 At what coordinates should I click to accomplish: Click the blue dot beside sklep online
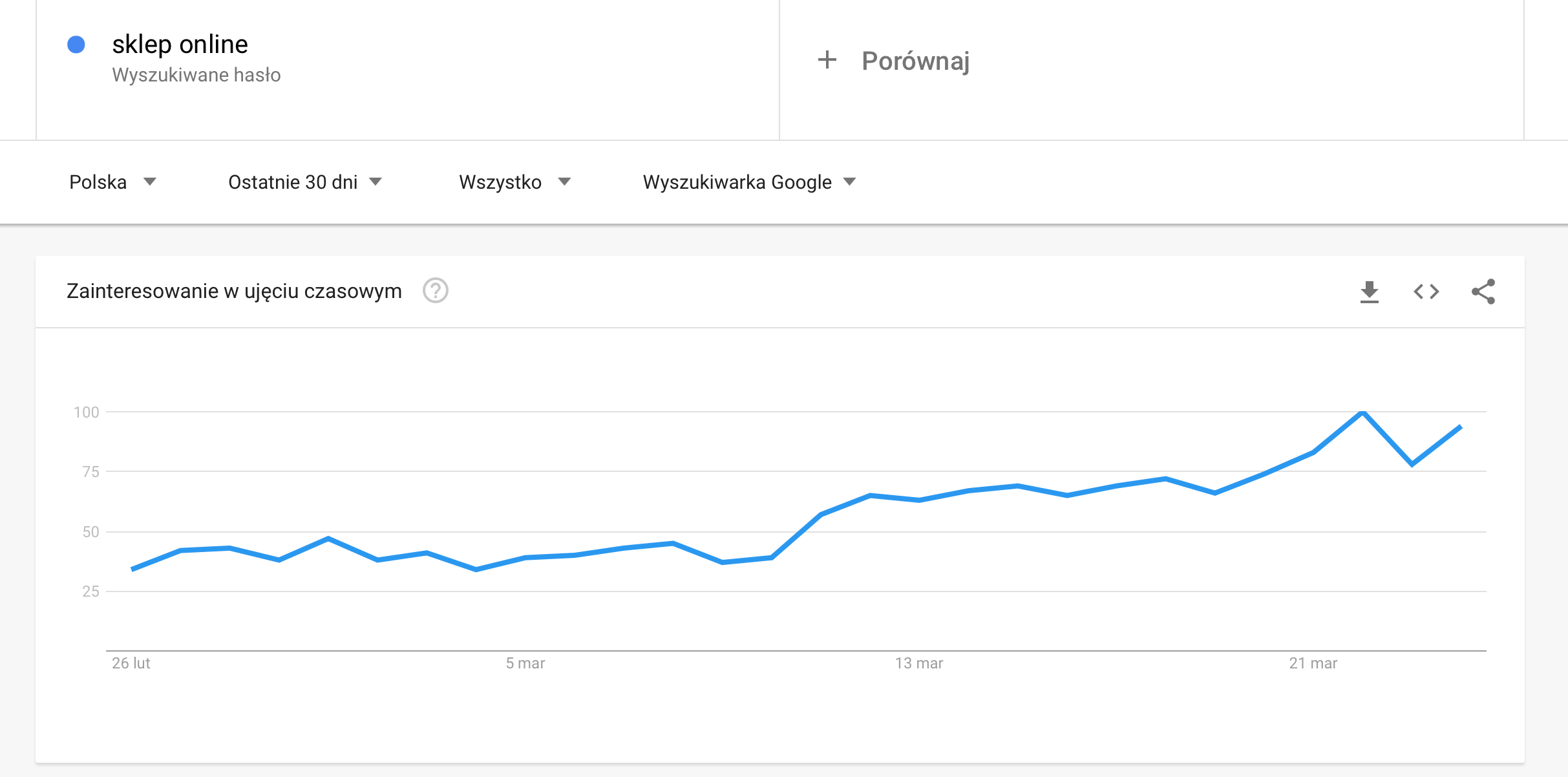(x=76, y=45)
